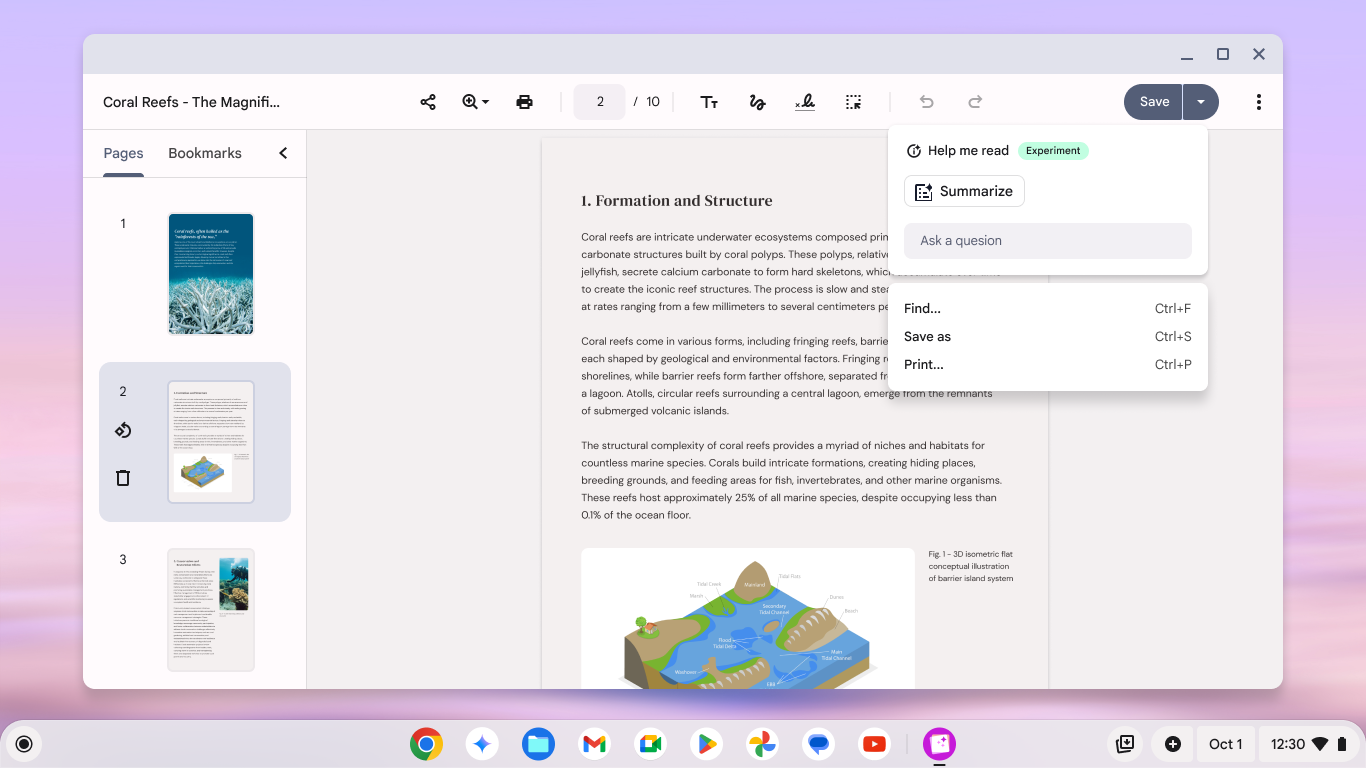This screenshot has width=1366, height=768.
Task: Select the text annotation tool
Action: pyautogui.click(x=709, y=101)
